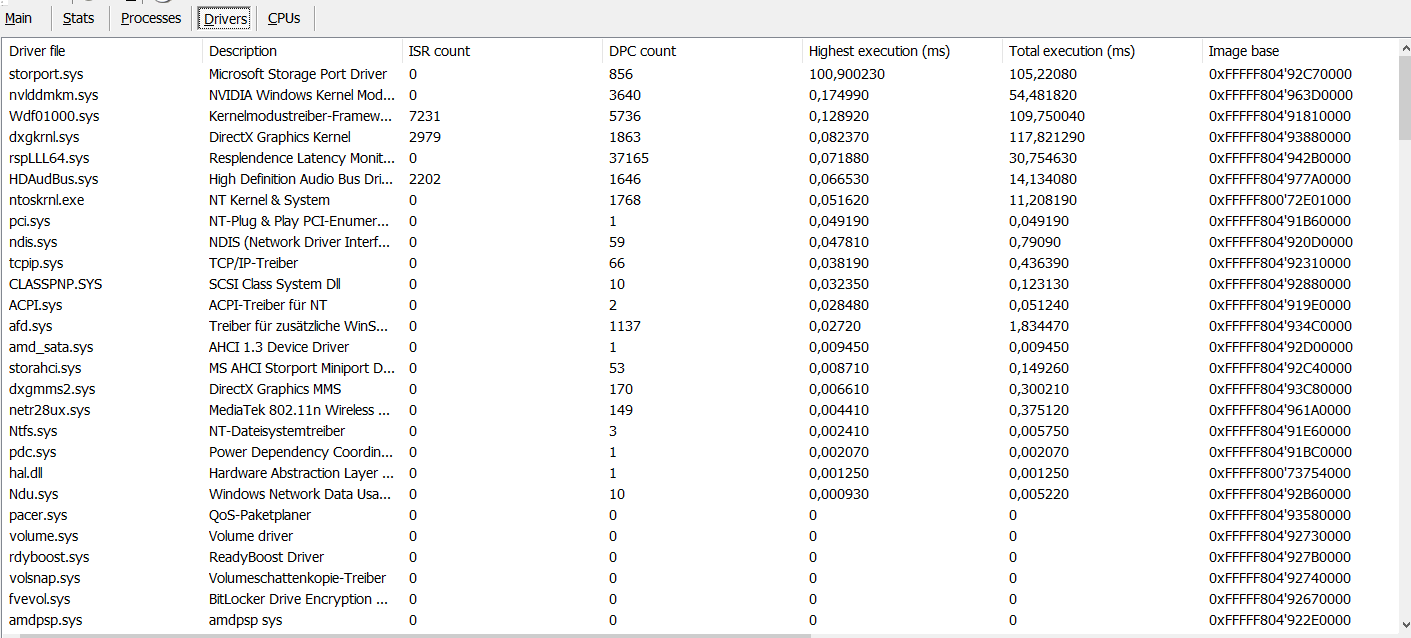Select the Ndu.sys driver row
Screen dimensions: 1411x638
(x=700, y=494)
